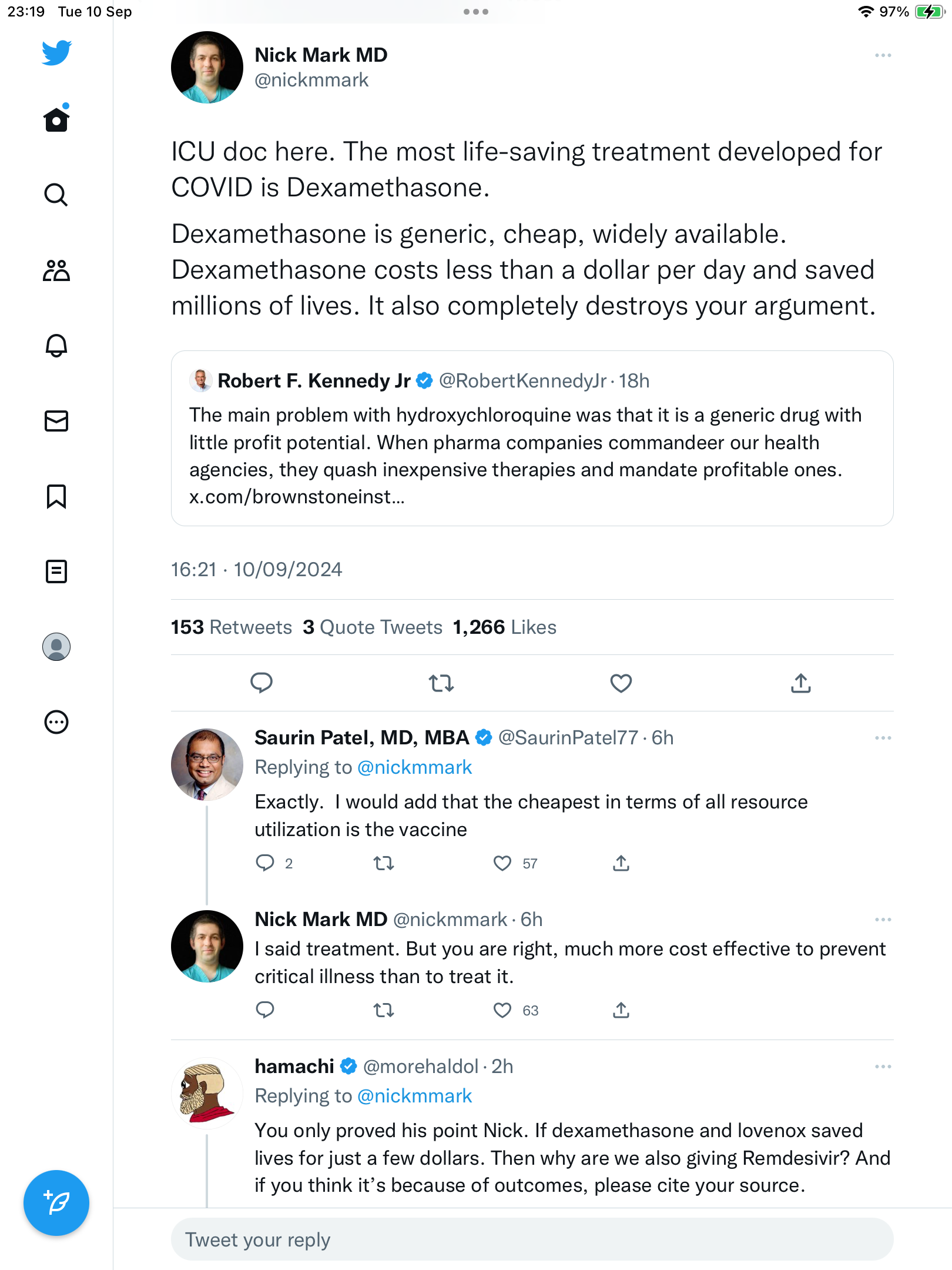952x1270 pixels.
Task: Open the More circle menu in sidebar
Action: [56, 722]
